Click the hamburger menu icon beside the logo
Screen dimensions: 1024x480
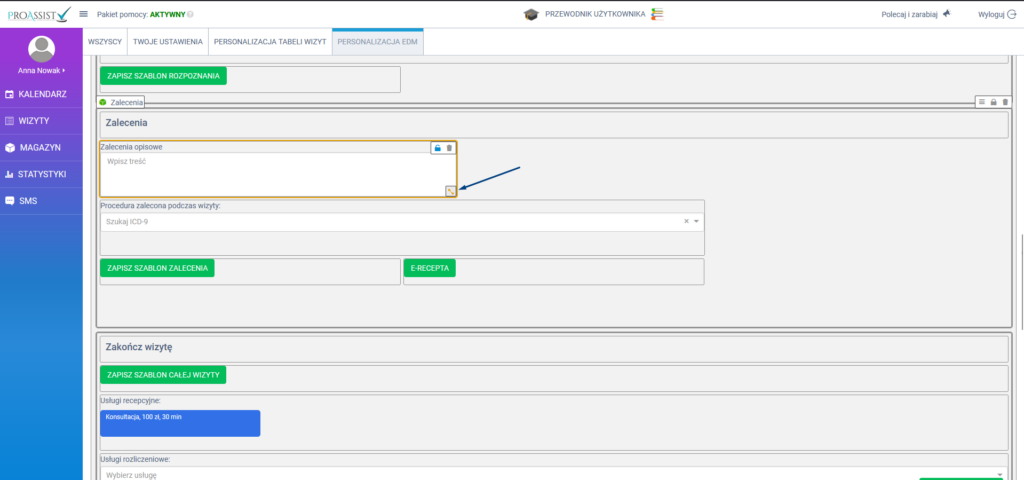coord(84,14)
